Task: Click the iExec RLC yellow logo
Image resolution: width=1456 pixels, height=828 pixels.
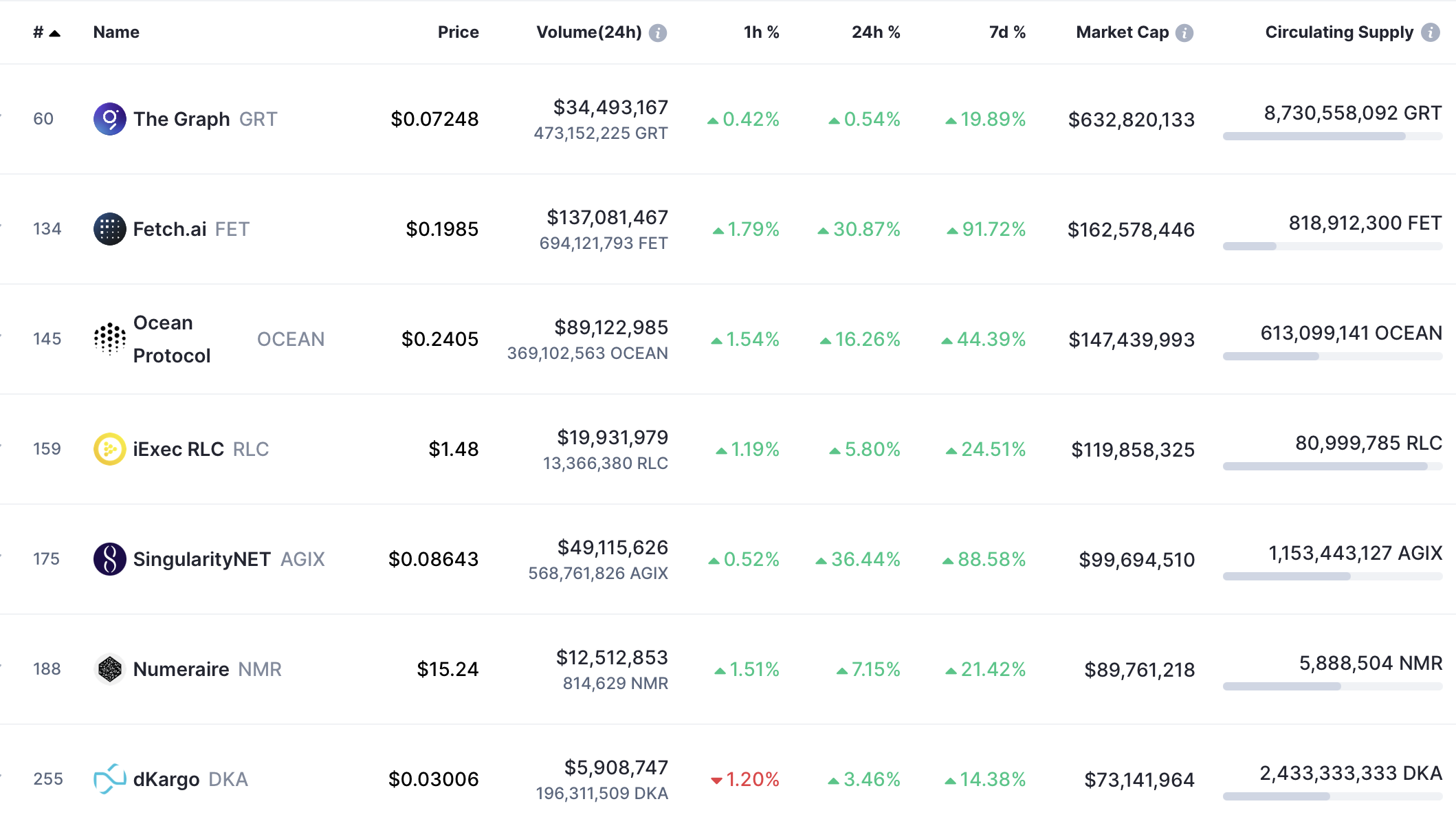Action: pos(109,449)
